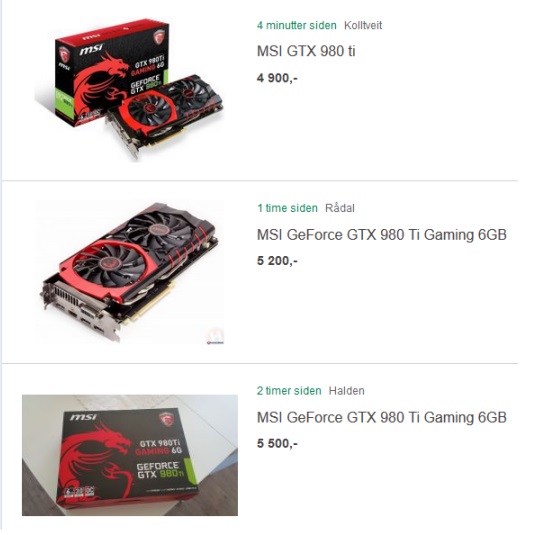This screenshot has height=535, width=539.
Task: Click the 4 900,- price
Action: click(x=277, y=78)
